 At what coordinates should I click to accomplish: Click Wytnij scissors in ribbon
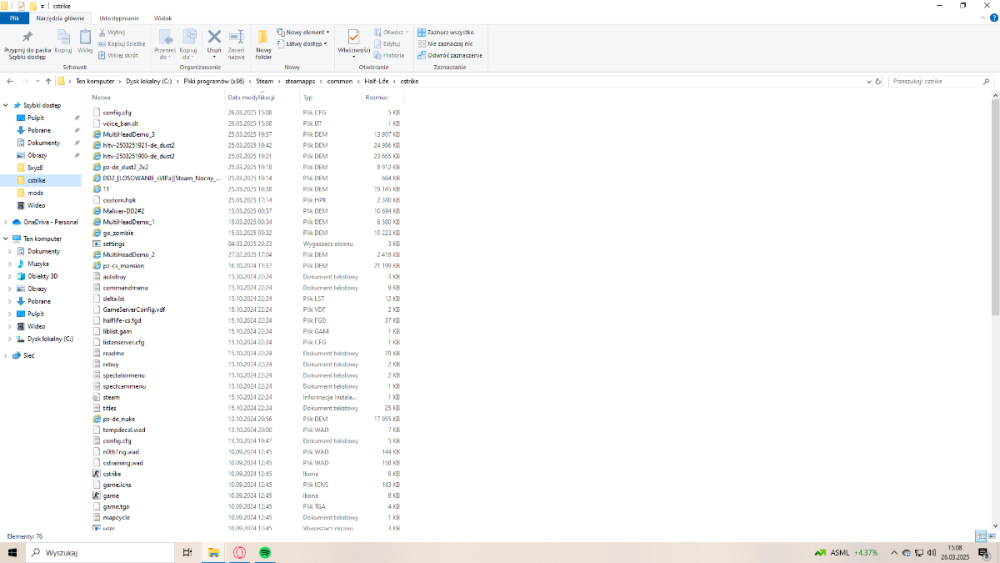pos(112,32)
